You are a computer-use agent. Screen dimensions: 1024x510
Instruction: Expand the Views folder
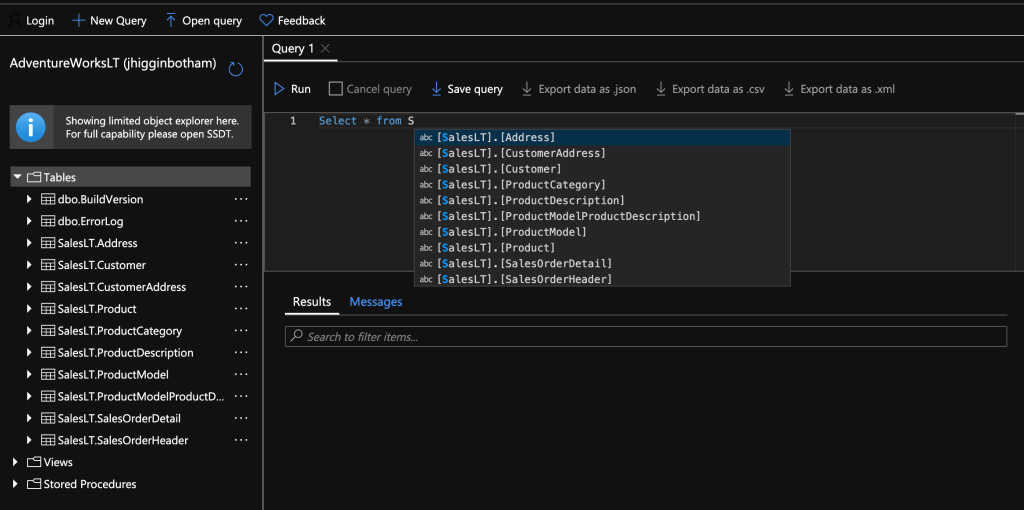click(16, 462)
